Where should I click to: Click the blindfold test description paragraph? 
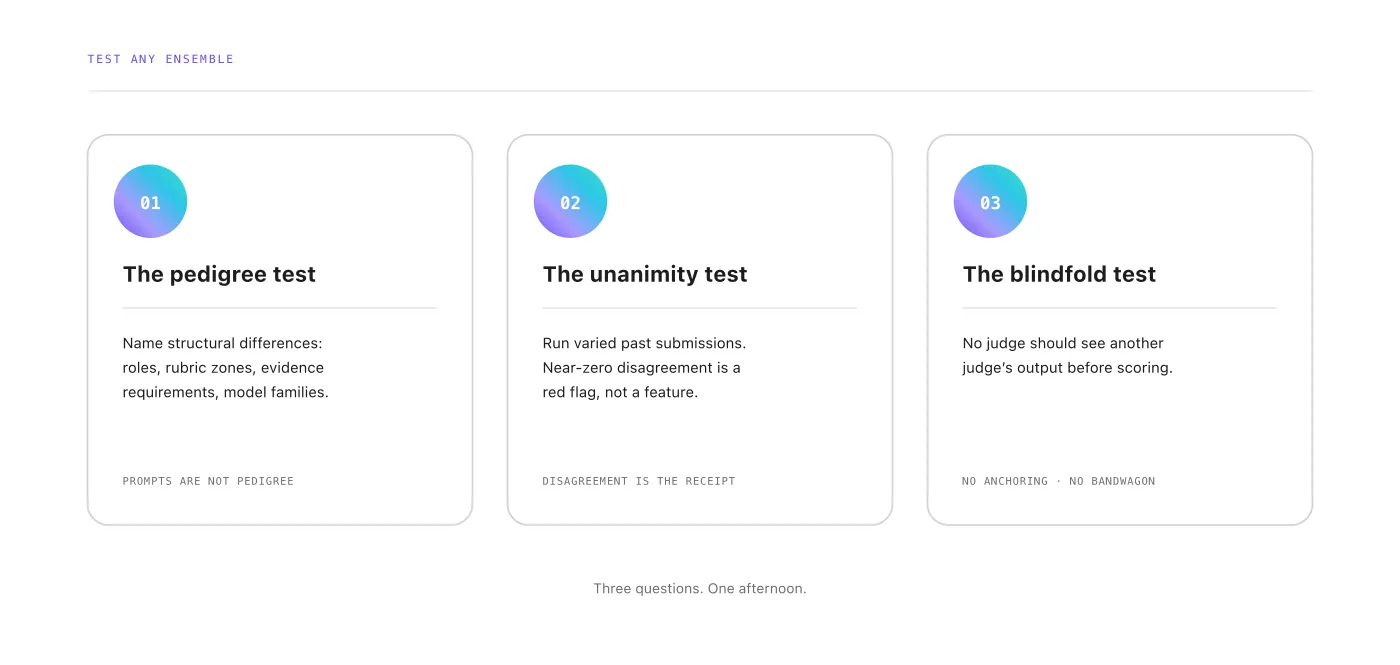(x=1067, y=355)
